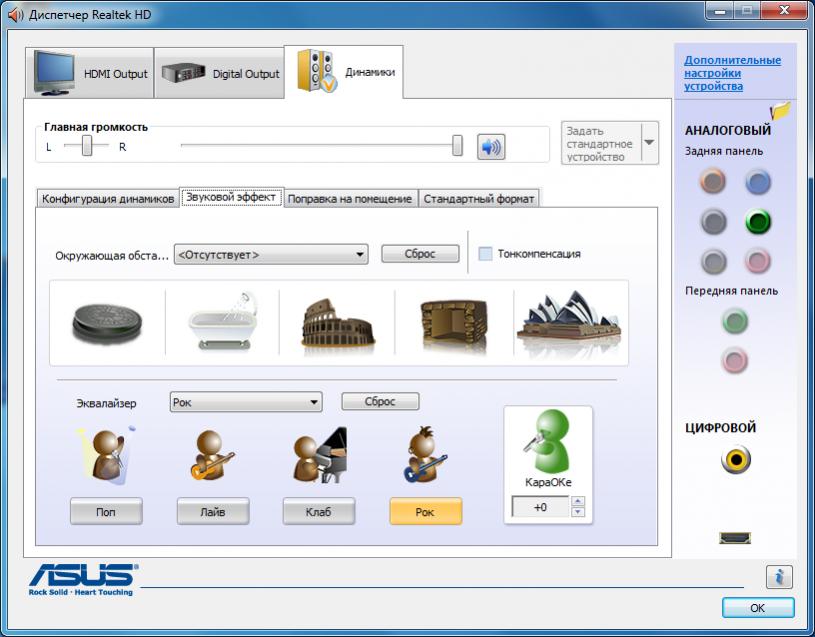The image size is (815, 637).
Task: Open the Поправка на помещение tab
Action: [x=349, y=198]
